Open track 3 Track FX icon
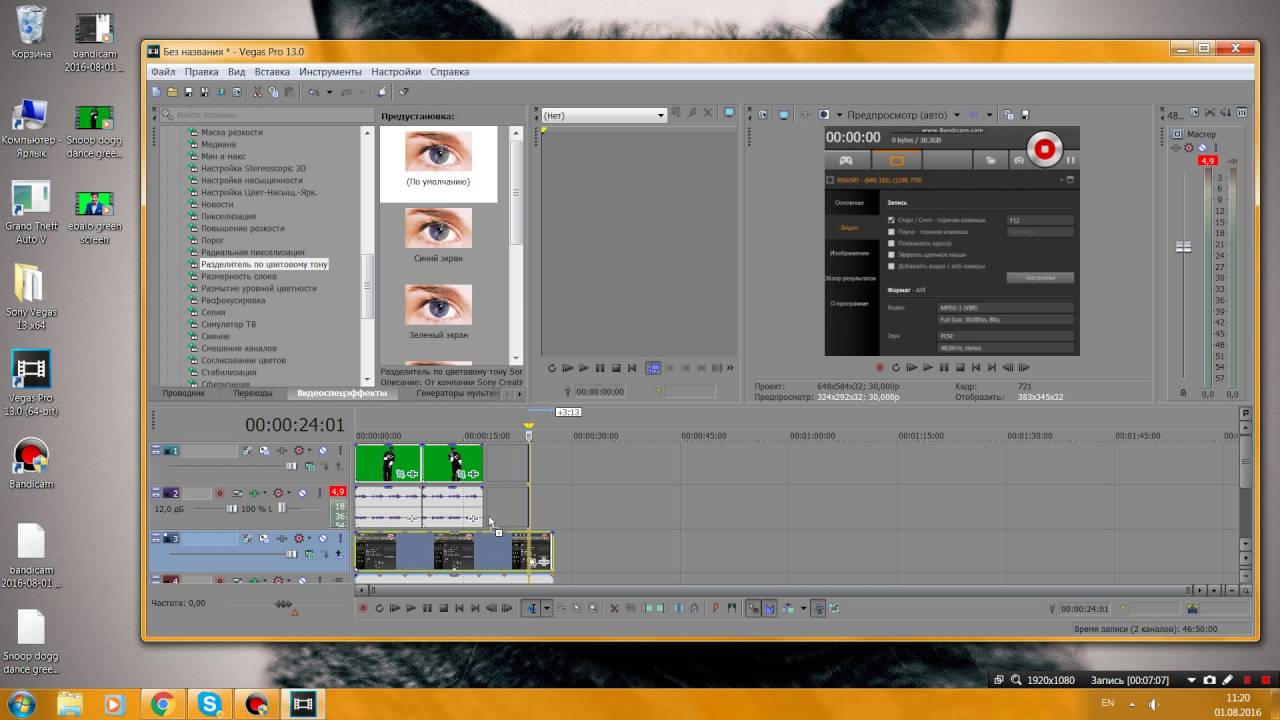This screenshot has width=1280, height=720. (x=283, y=539)
